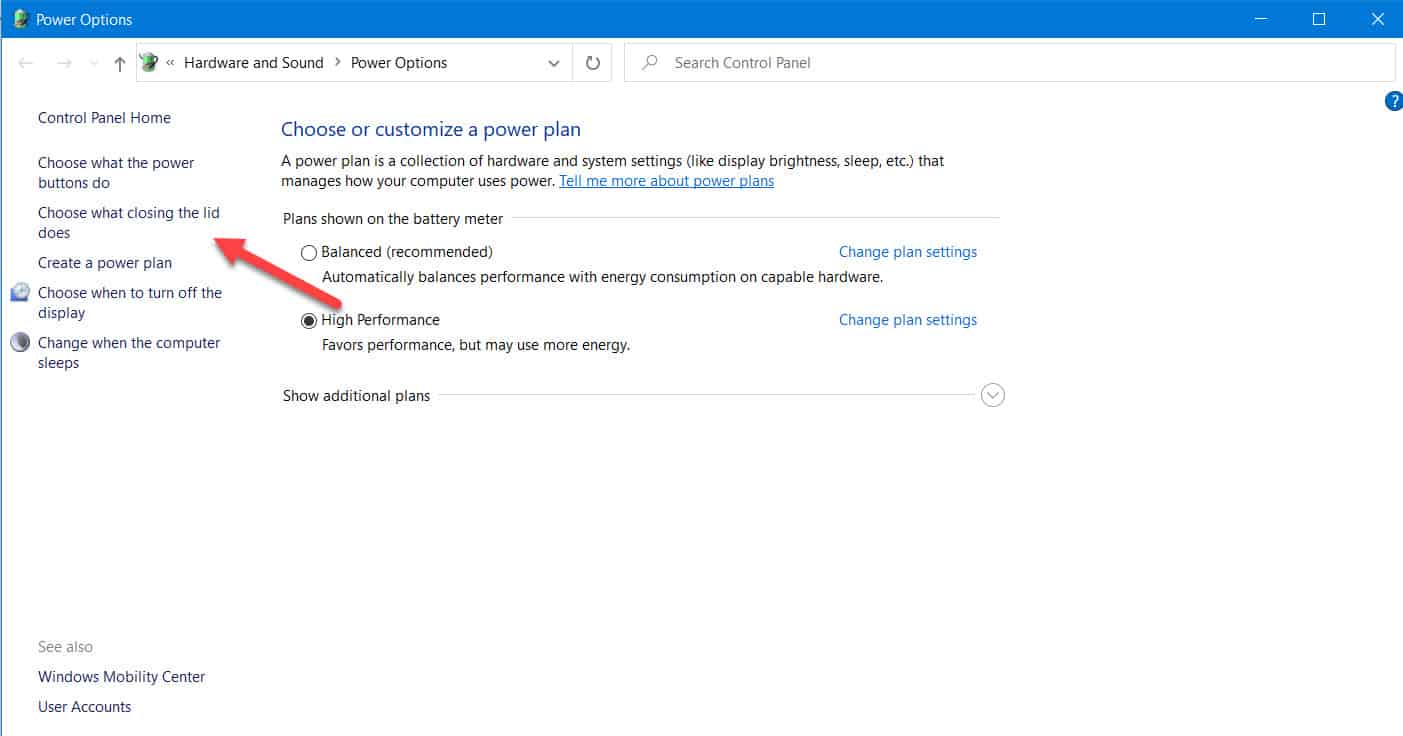The height and width of the screenshot is (736, 1403).
Task: Maximize the Power Options window
Action: pyautogui.click(x=1319, y=19)
